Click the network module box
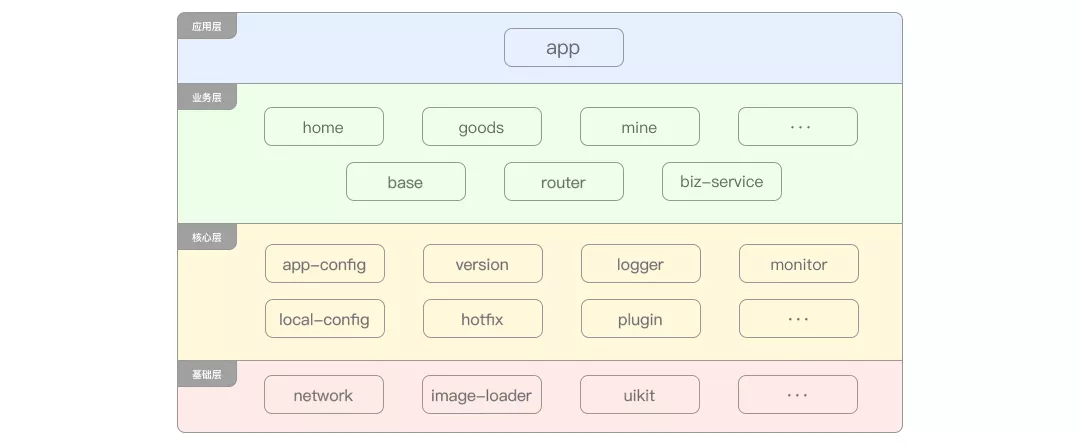The image size is (1080, 445). (324, 395)
